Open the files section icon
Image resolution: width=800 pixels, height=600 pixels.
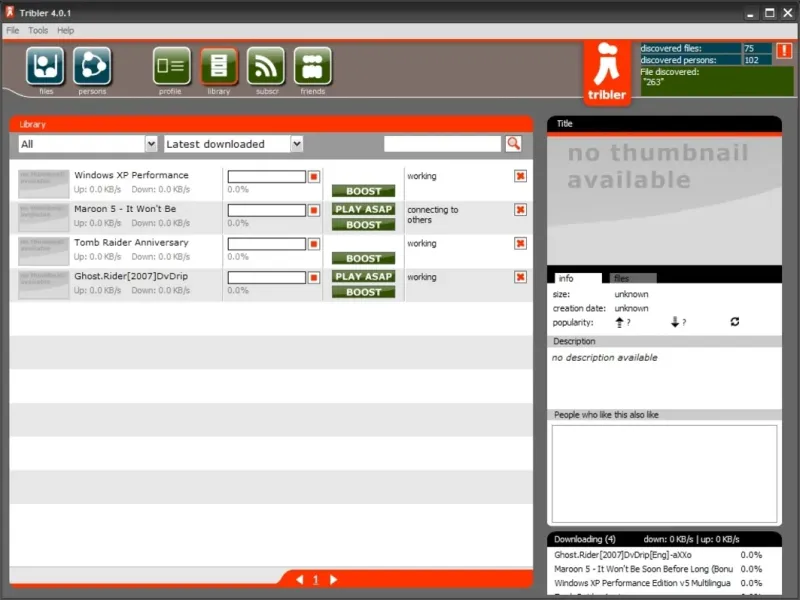pyautogui.click(x=45, y=66)
